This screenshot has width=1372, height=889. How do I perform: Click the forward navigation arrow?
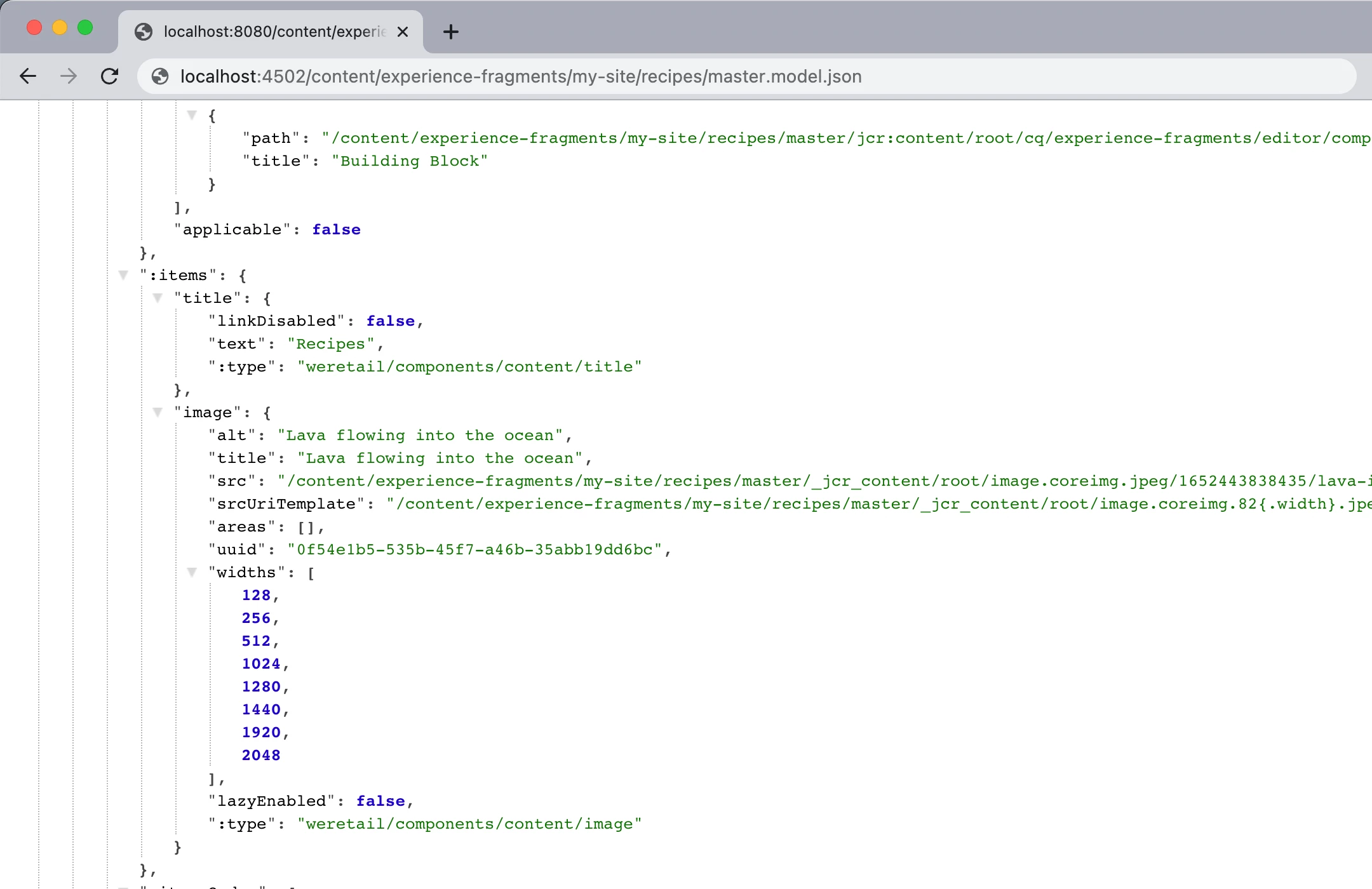tap(69, 76)
